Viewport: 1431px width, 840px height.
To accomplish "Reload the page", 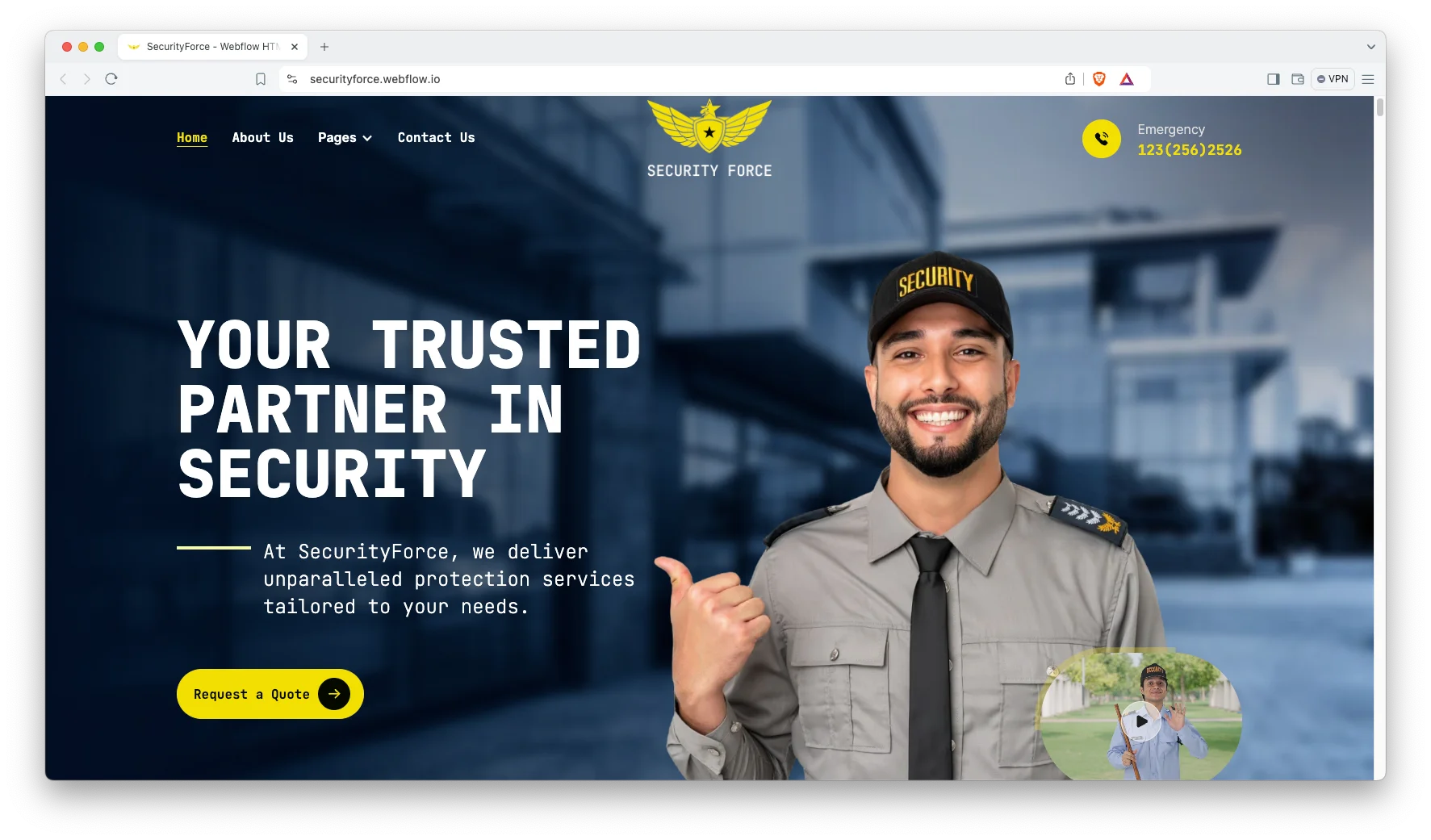I will [x=111, y=79].
